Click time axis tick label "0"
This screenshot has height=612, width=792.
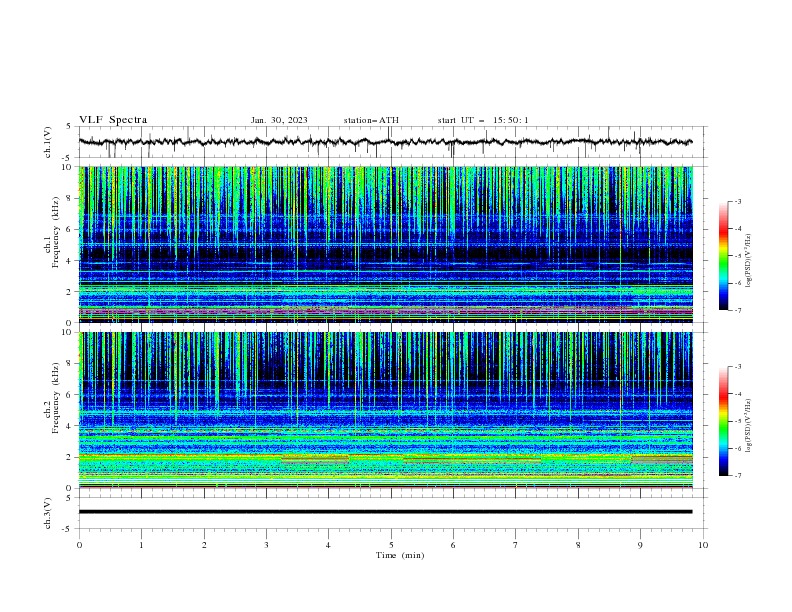point(79,545)
